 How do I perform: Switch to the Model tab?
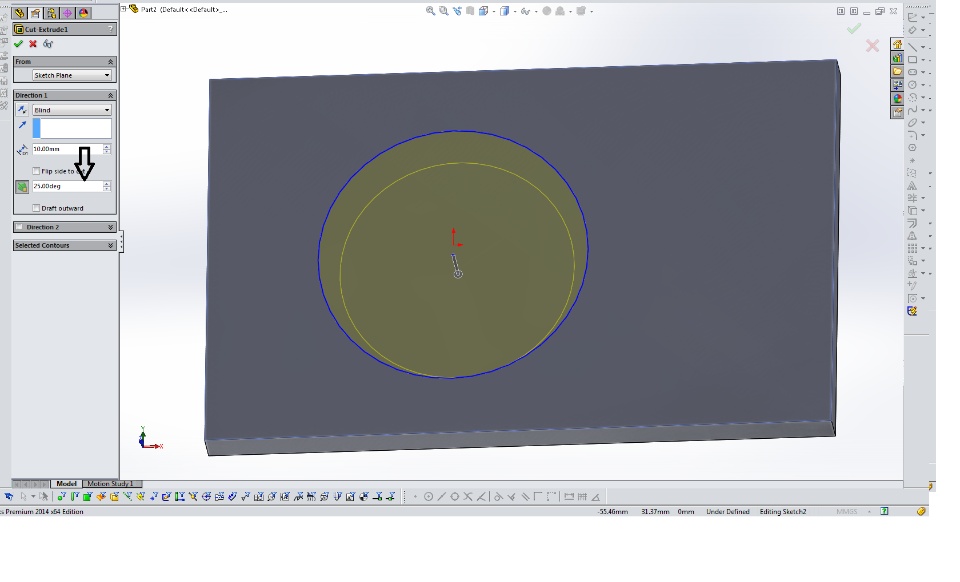[66, 483]
